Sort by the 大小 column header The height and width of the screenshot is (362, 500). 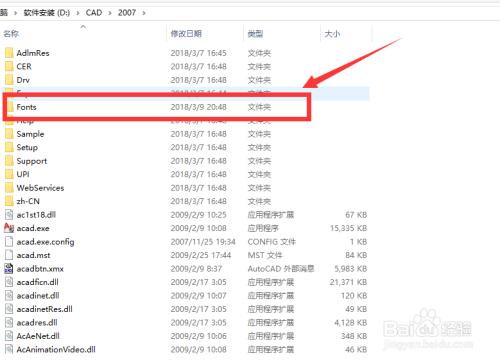(332, 34)
